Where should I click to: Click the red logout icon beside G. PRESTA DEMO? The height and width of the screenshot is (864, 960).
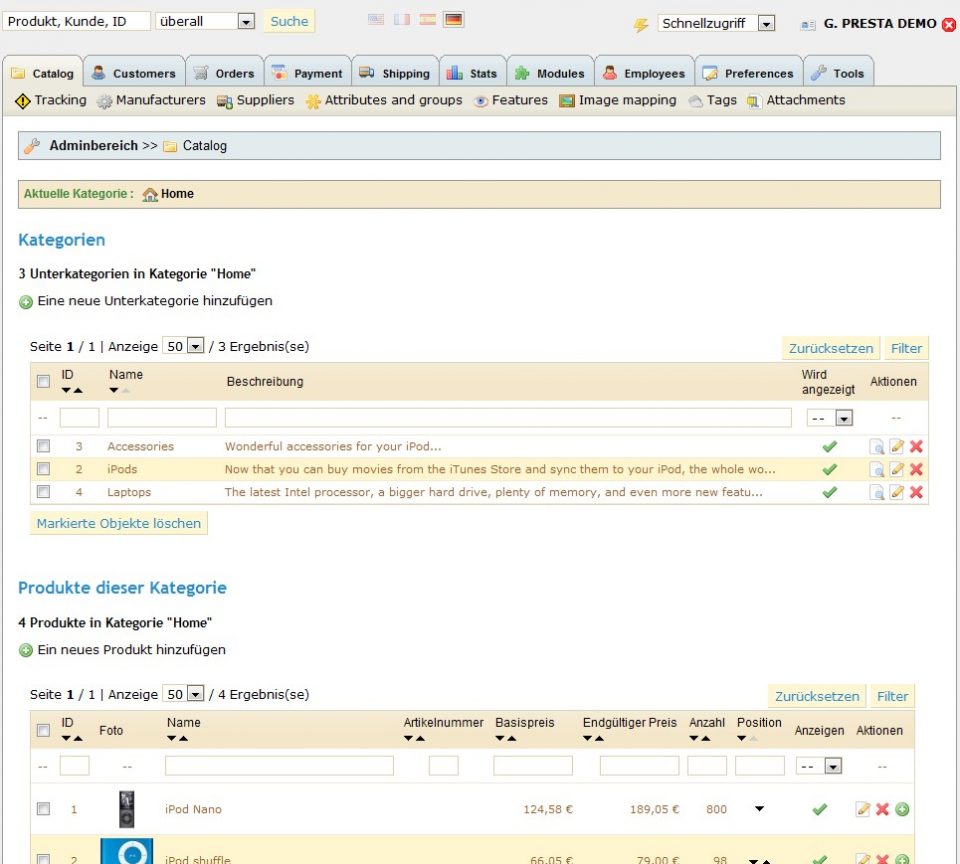(x=949, y=24)
